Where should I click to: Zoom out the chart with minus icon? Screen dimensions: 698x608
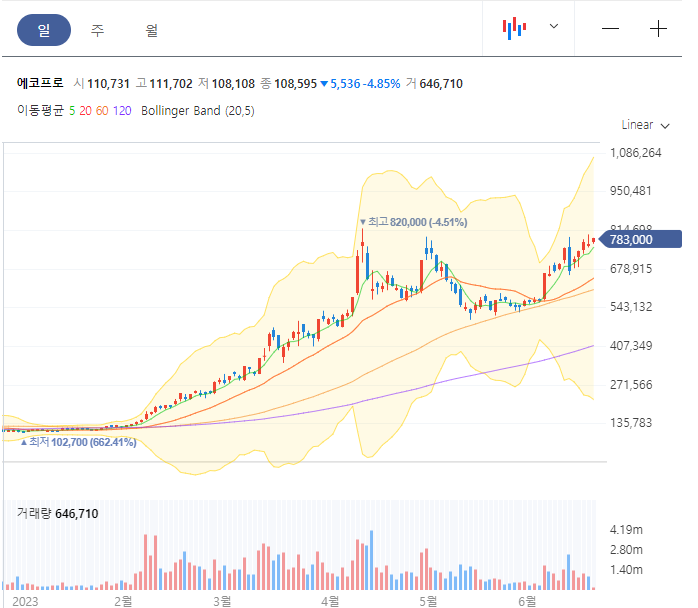pos(610,29)
